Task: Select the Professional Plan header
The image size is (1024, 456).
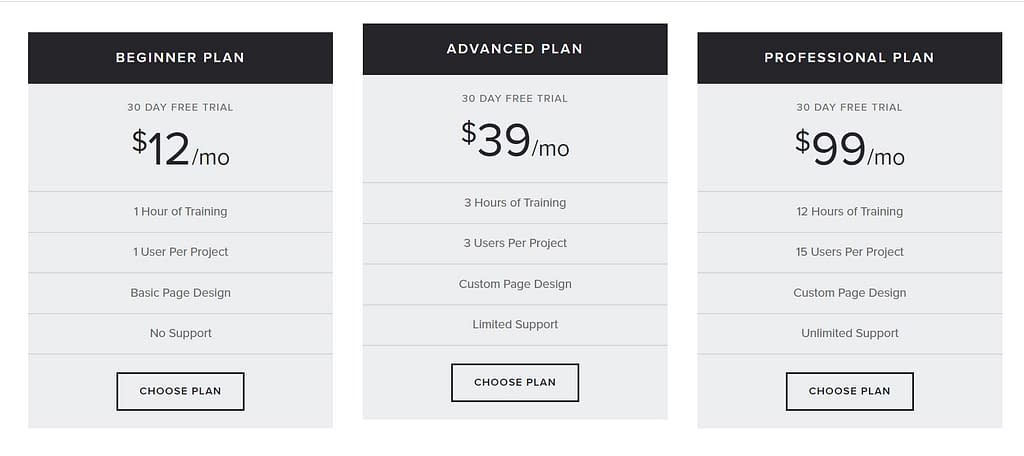Action: pyautogui.click(x=850, y=57)
